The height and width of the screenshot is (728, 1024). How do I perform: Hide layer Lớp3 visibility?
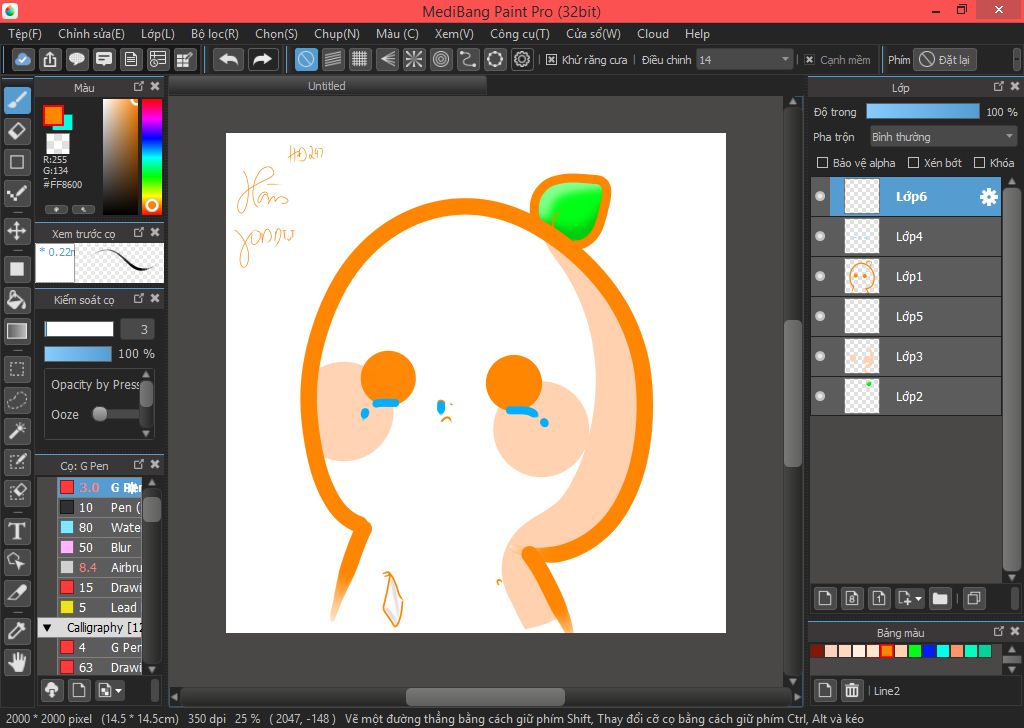(x=820, y=356)
